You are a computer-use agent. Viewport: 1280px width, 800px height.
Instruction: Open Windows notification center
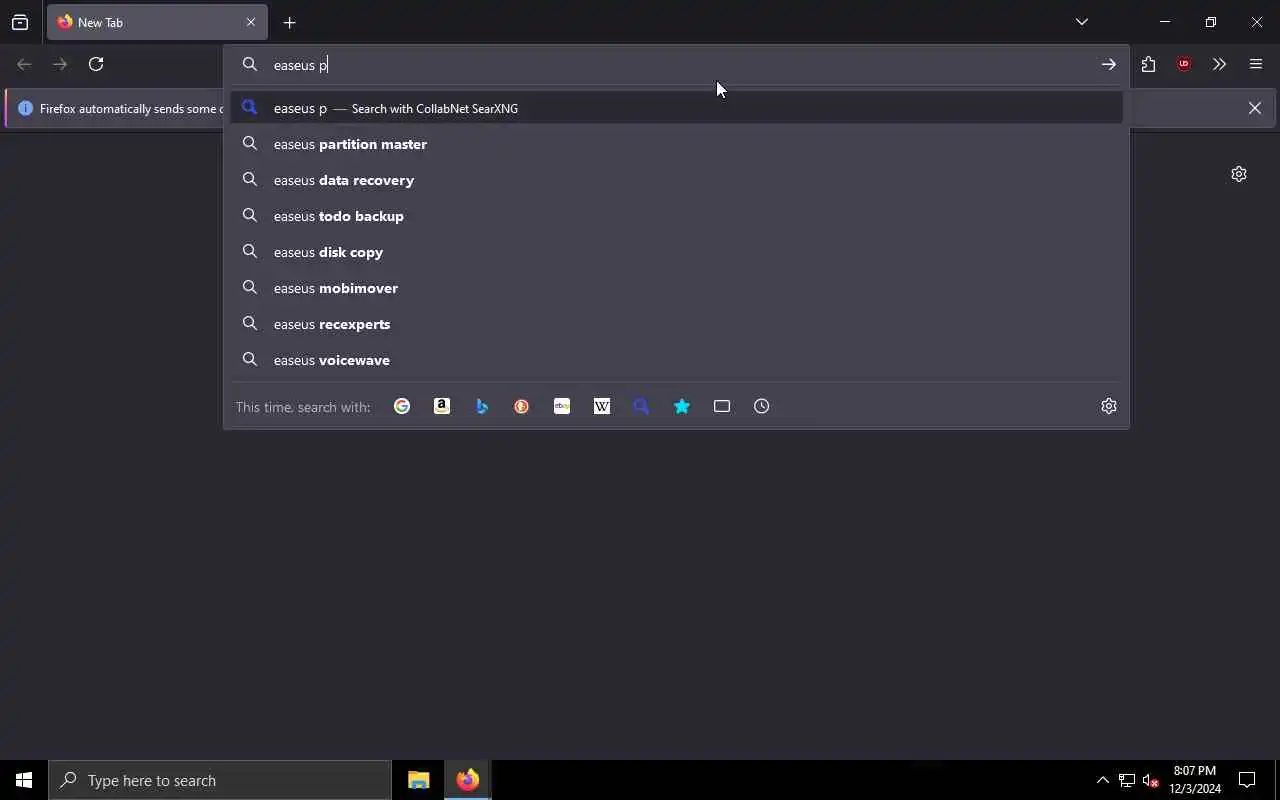click(x=1247, y=780)
